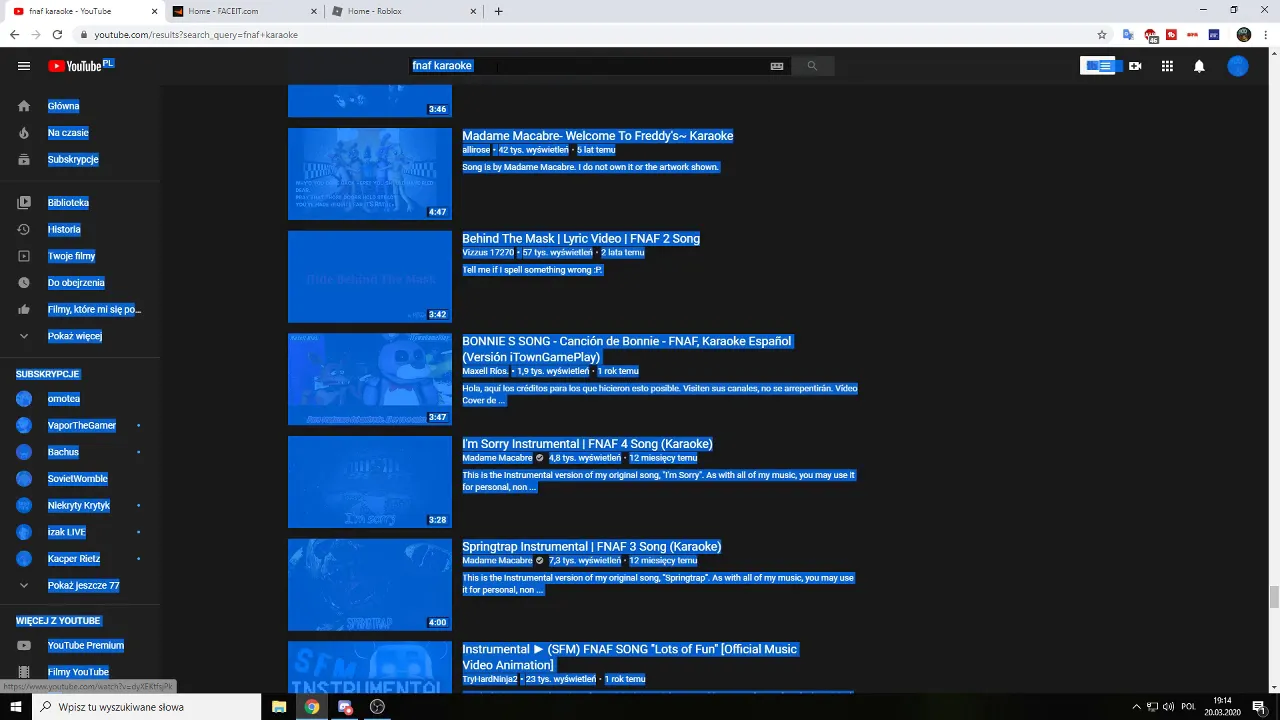Go back in browser history
The image size is (1280, 720).
pos(14,34)
